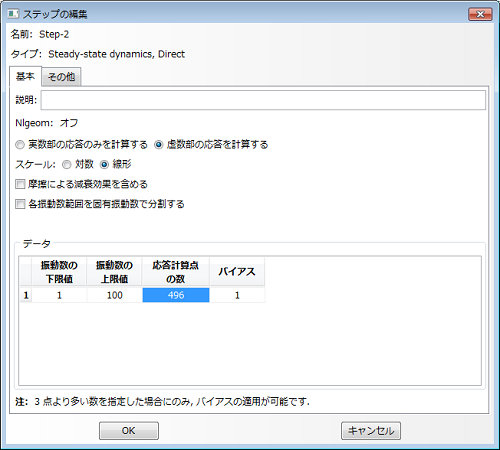Click into the 説明 description field
Viewport: 500px width, 450px height.
click(263, 100)
